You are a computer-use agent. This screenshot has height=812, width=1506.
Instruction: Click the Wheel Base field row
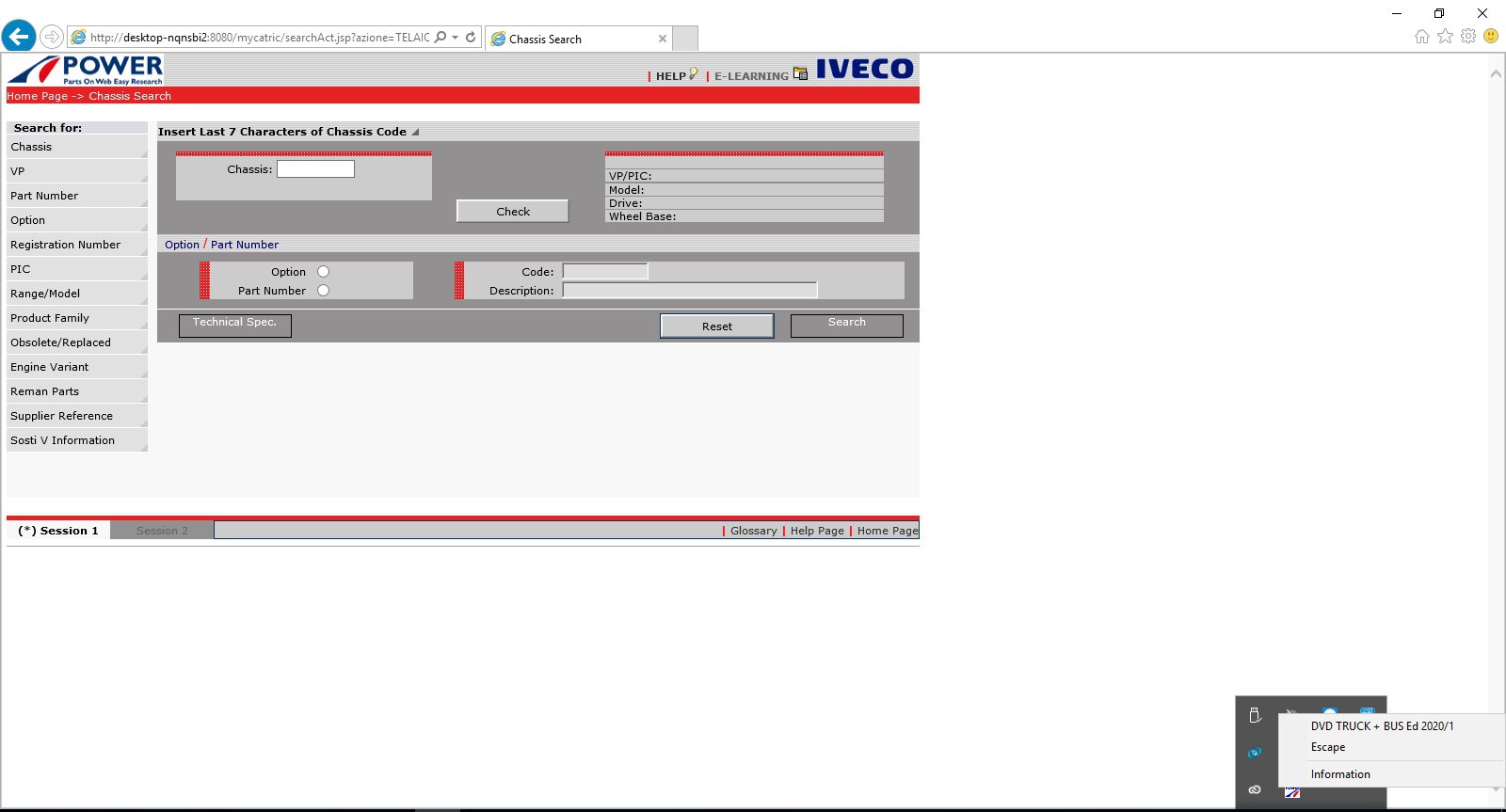point(745,216)
